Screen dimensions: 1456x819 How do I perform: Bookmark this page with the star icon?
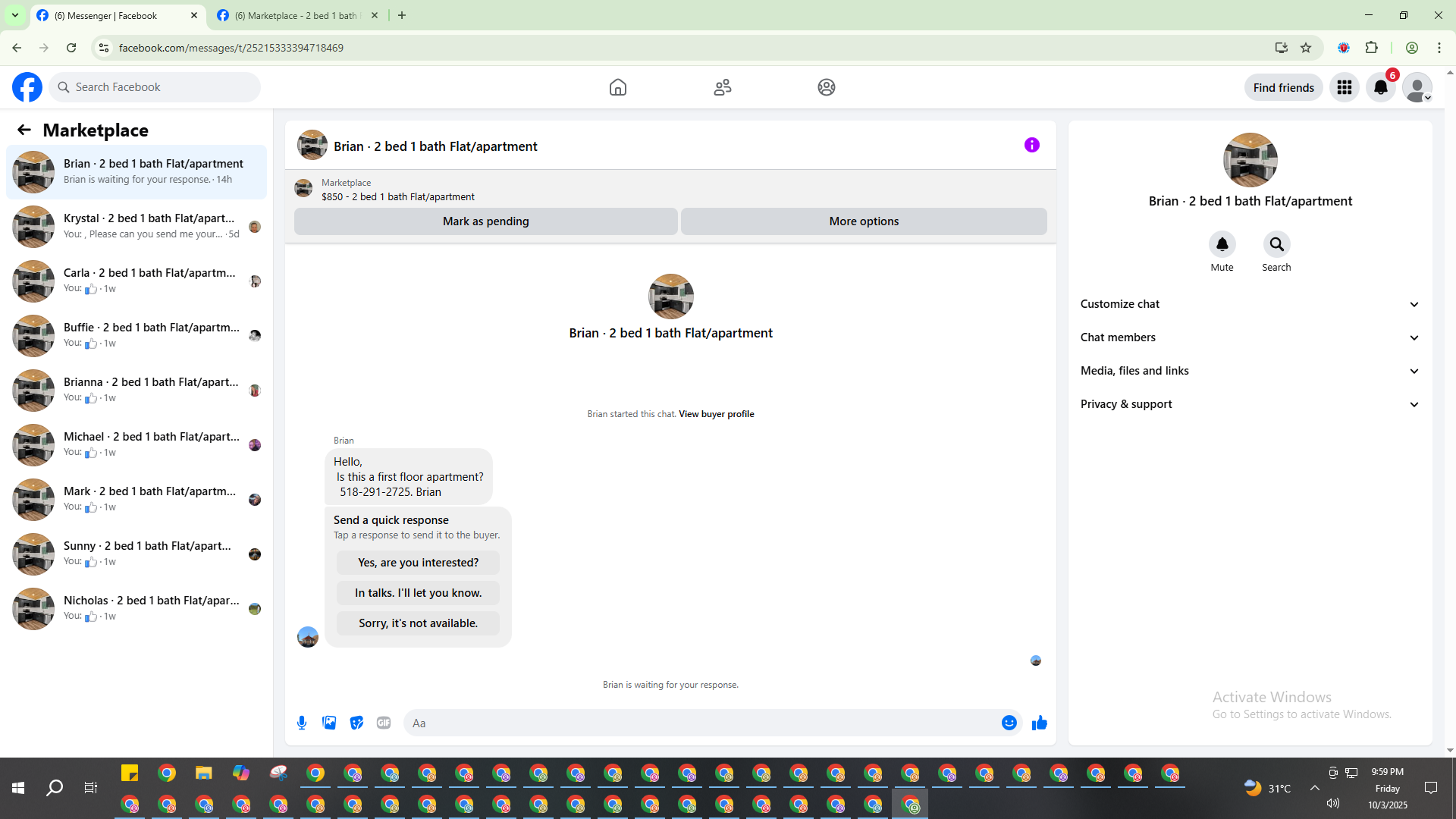coord(1306,48)
